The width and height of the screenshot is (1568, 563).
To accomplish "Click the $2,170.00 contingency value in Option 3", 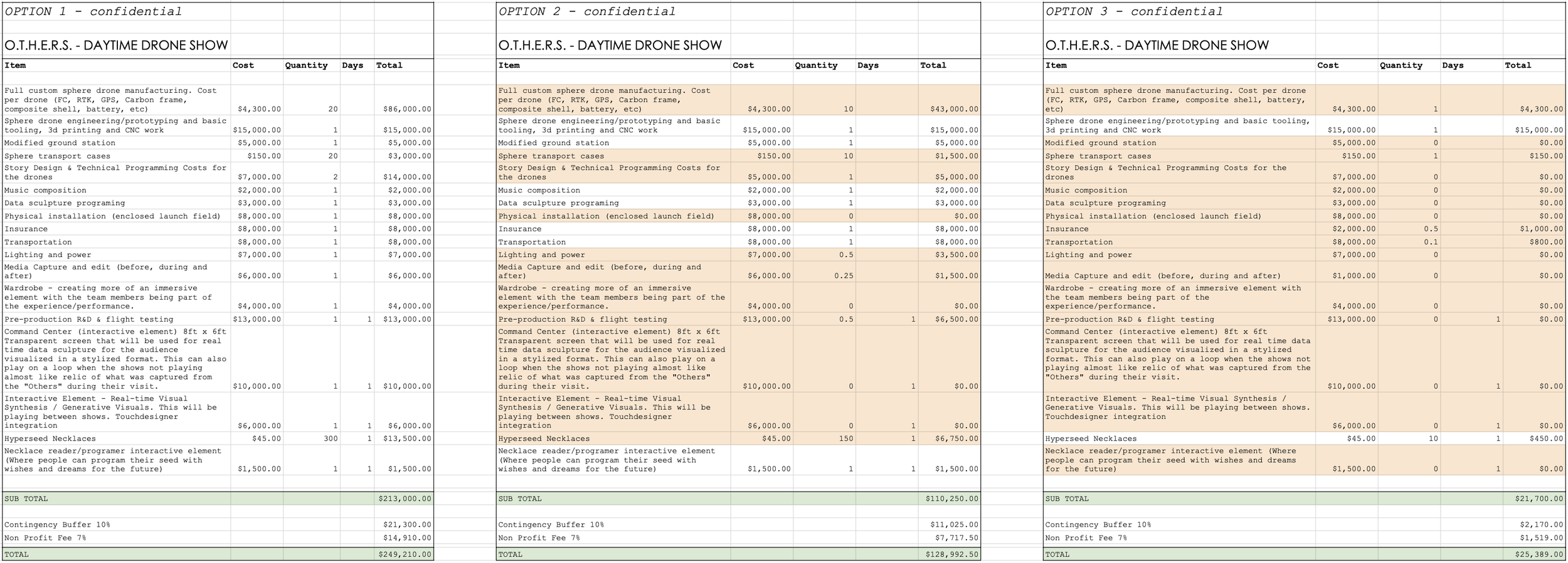I will (1541, 525).
